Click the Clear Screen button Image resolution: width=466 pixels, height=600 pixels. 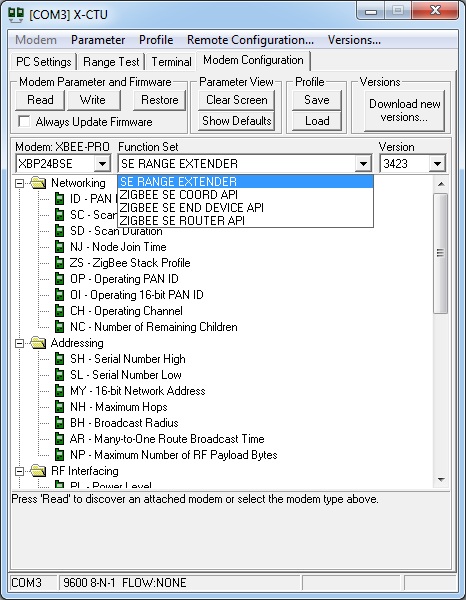[236, 100]
